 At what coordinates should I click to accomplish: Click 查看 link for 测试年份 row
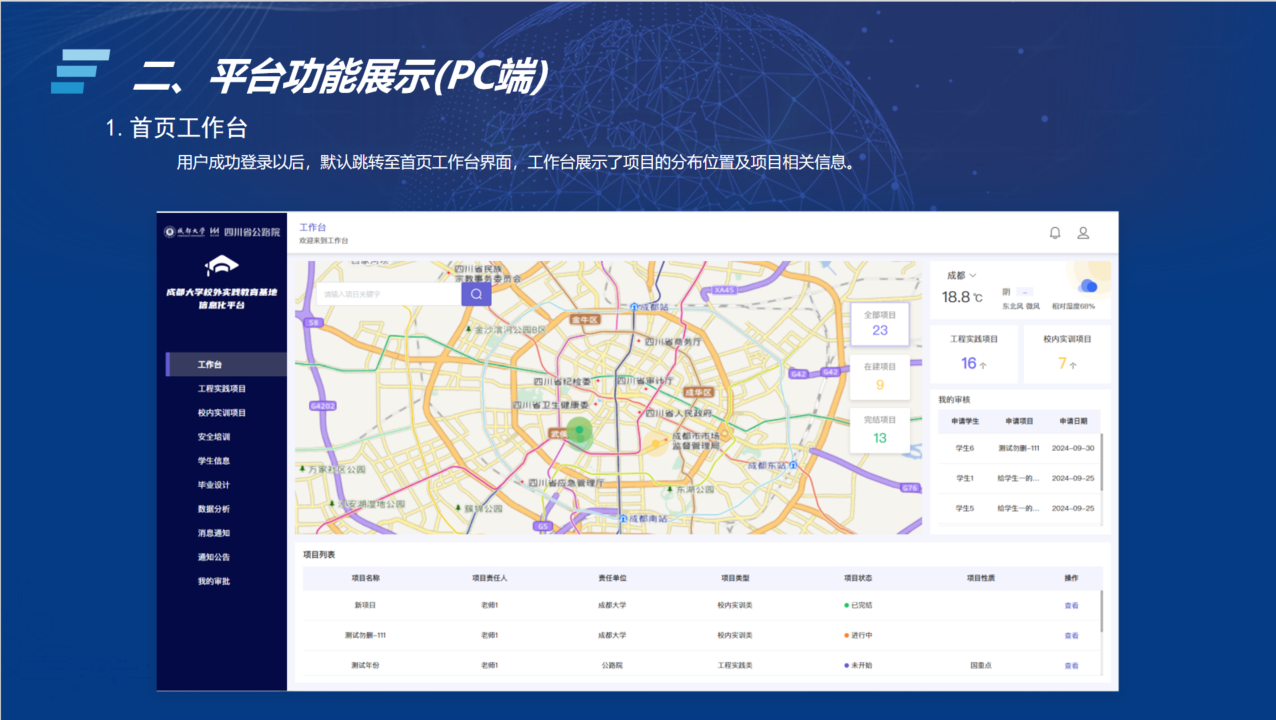1071,665
